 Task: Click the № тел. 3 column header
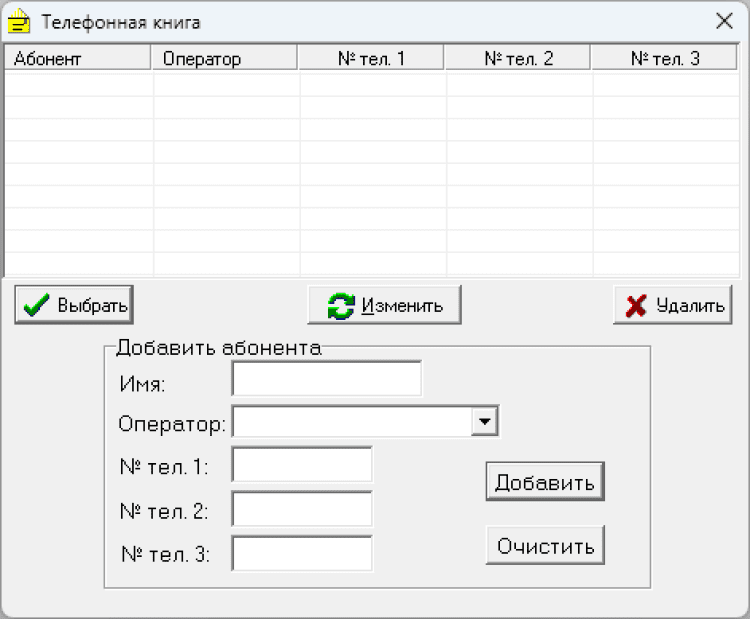[665, 59]
